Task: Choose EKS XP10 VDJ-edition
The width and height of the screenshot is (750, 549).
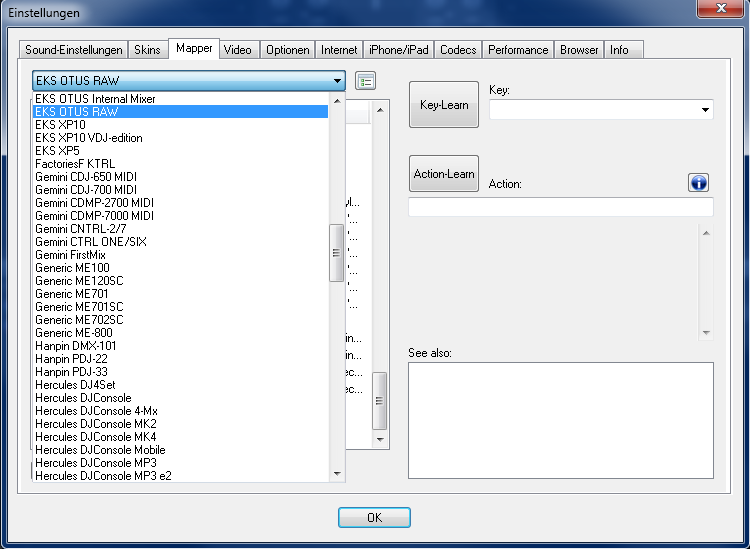Action: point(181,138)
